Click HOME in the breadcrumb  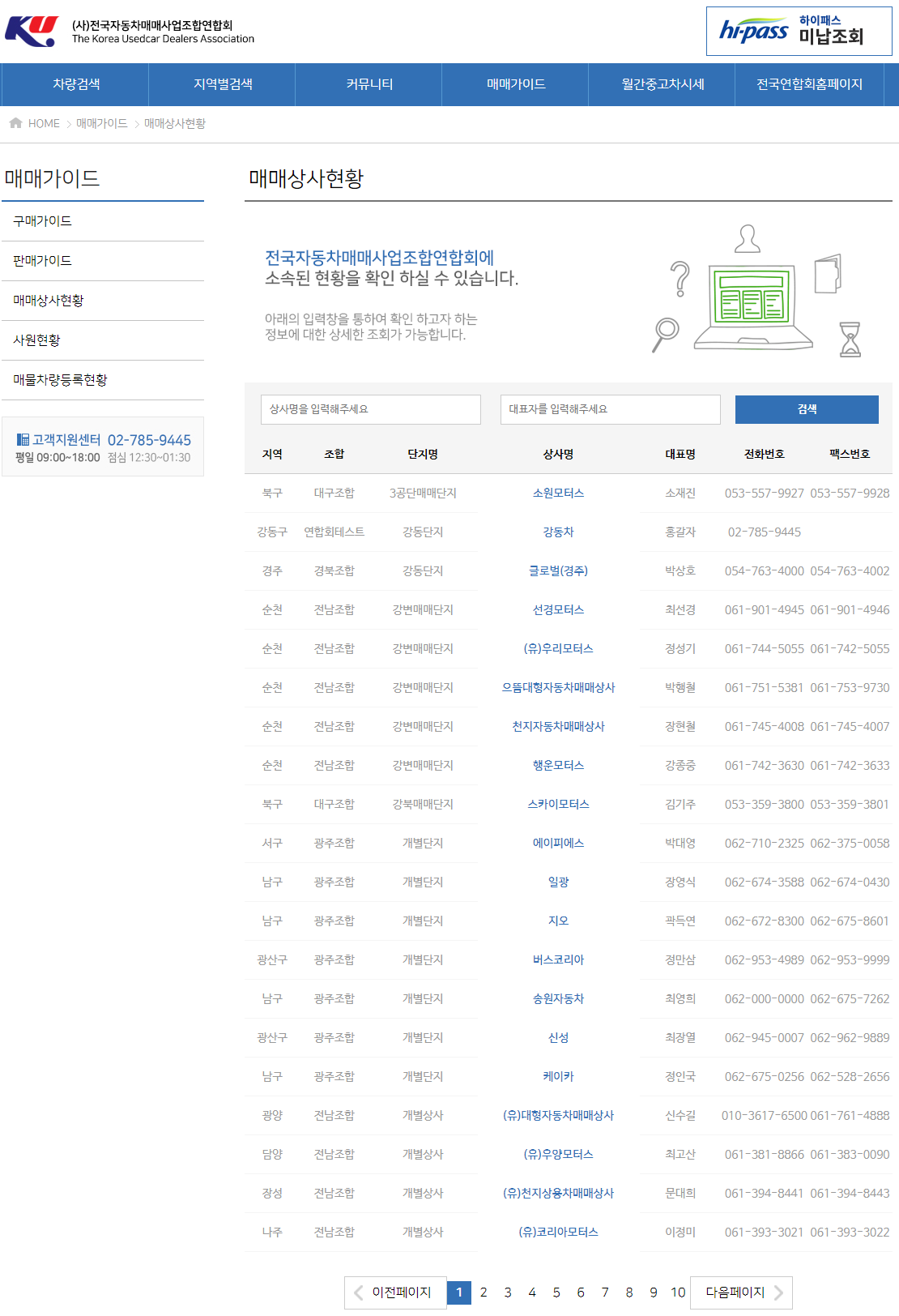click(44, 123)
